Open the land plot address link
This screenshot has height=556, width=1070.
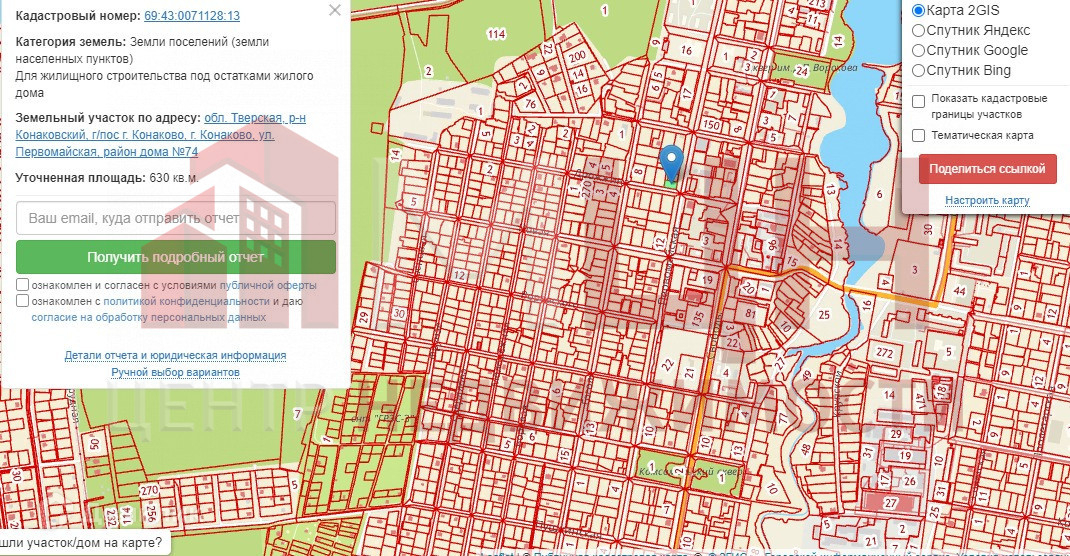[x=160, y=135]
